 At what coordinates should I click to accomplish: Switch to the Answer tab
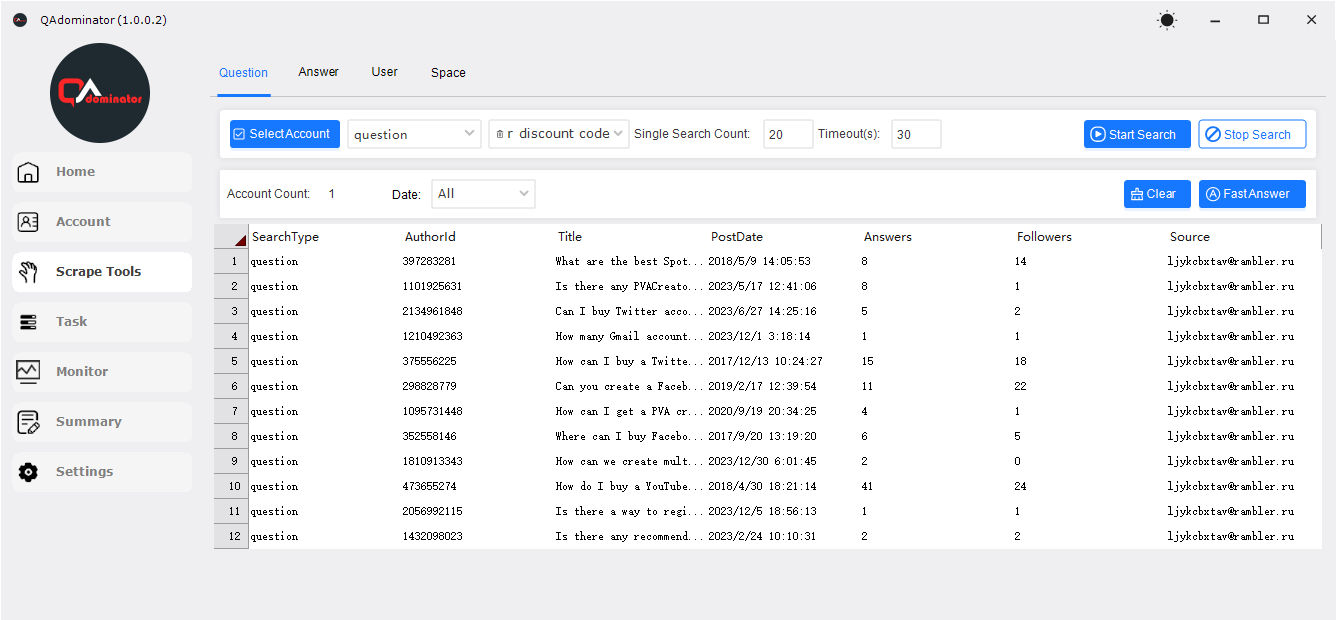pyautogui.click(x=318, y=72)
